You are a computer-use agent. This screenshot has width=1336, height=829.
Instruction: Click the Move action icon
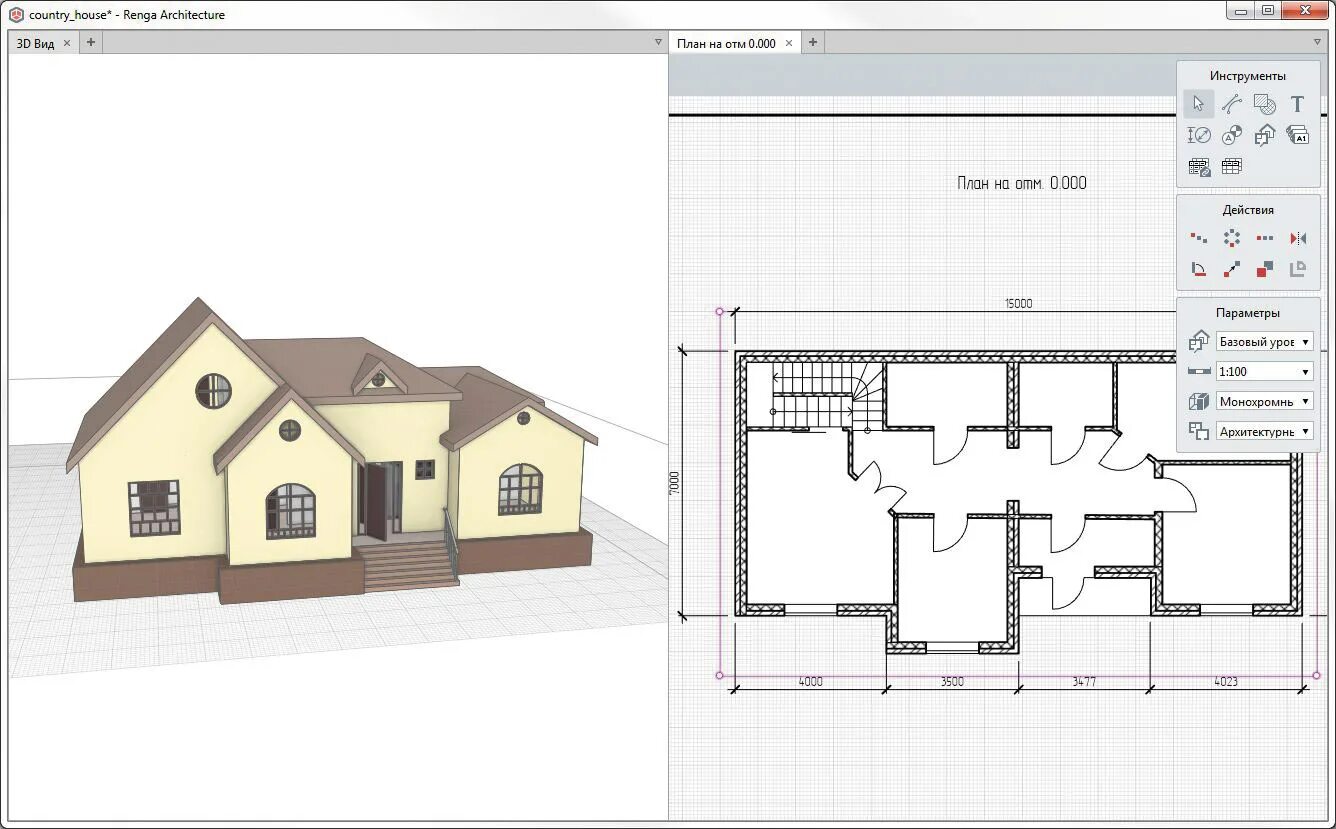(x=1198, y=238)
